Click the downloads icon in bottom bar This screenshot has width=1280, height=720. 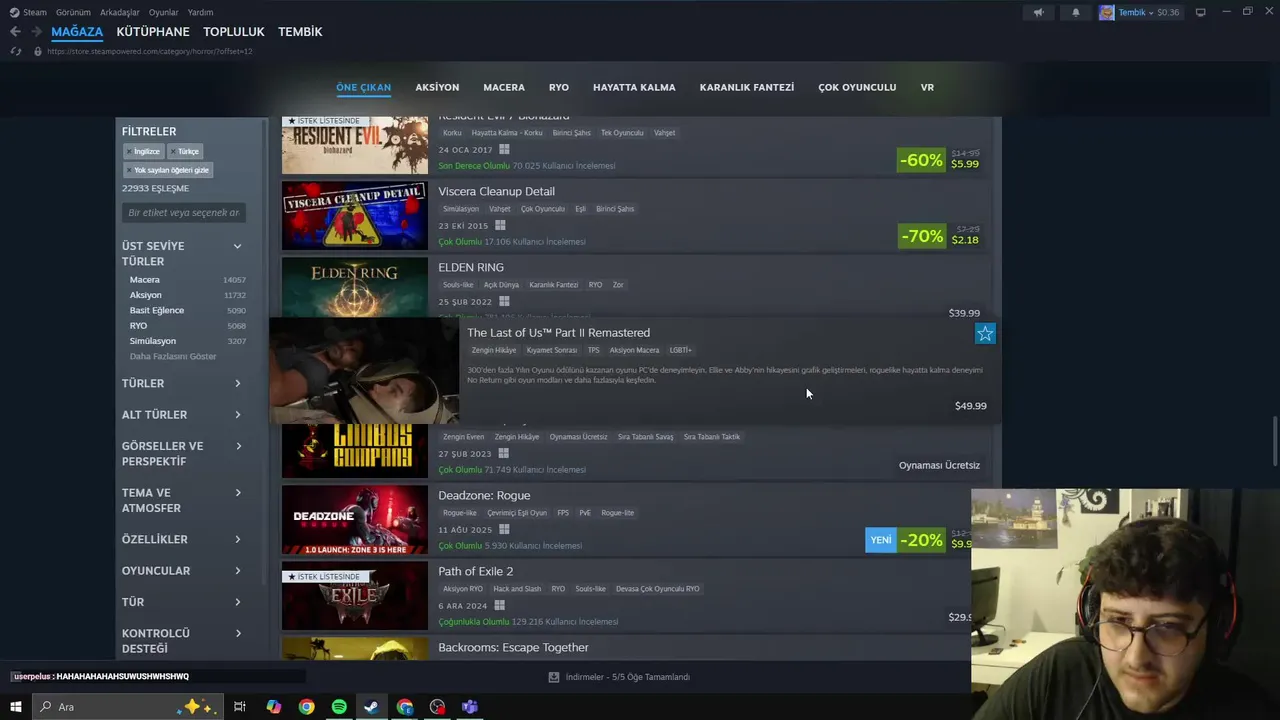tap(554, 677)
